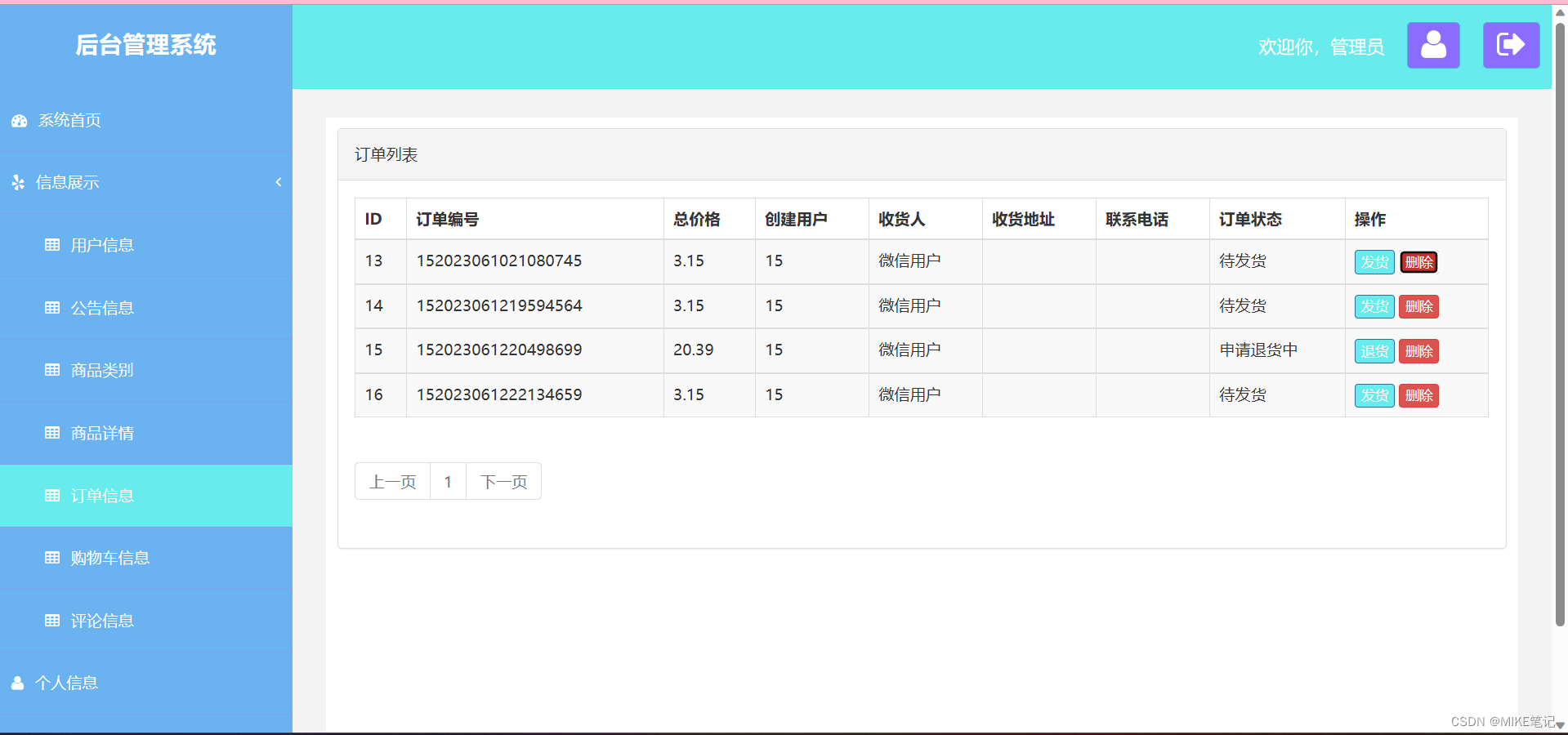Click the table icon beside 订单信息
The height and width of the screenshot is (735, 1568).
pyautogui.click(x=52, y=496)
